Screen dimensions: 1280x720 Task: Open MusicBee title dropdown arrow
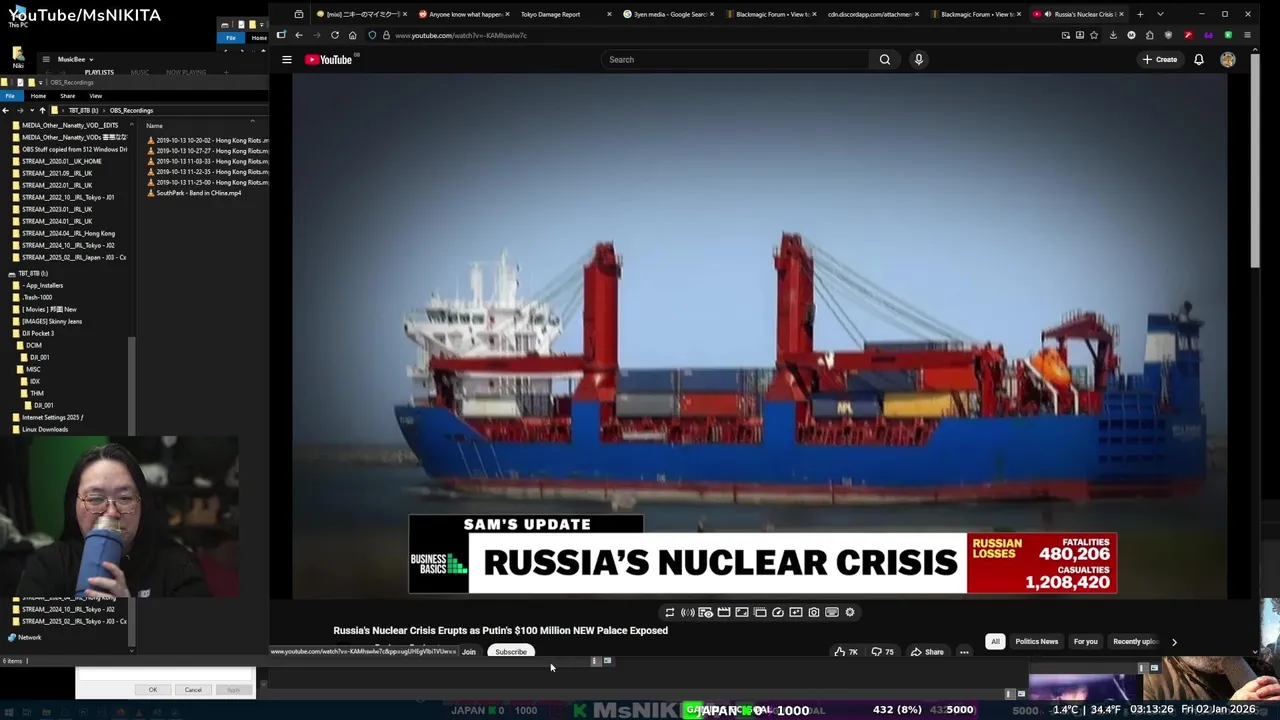92,59
